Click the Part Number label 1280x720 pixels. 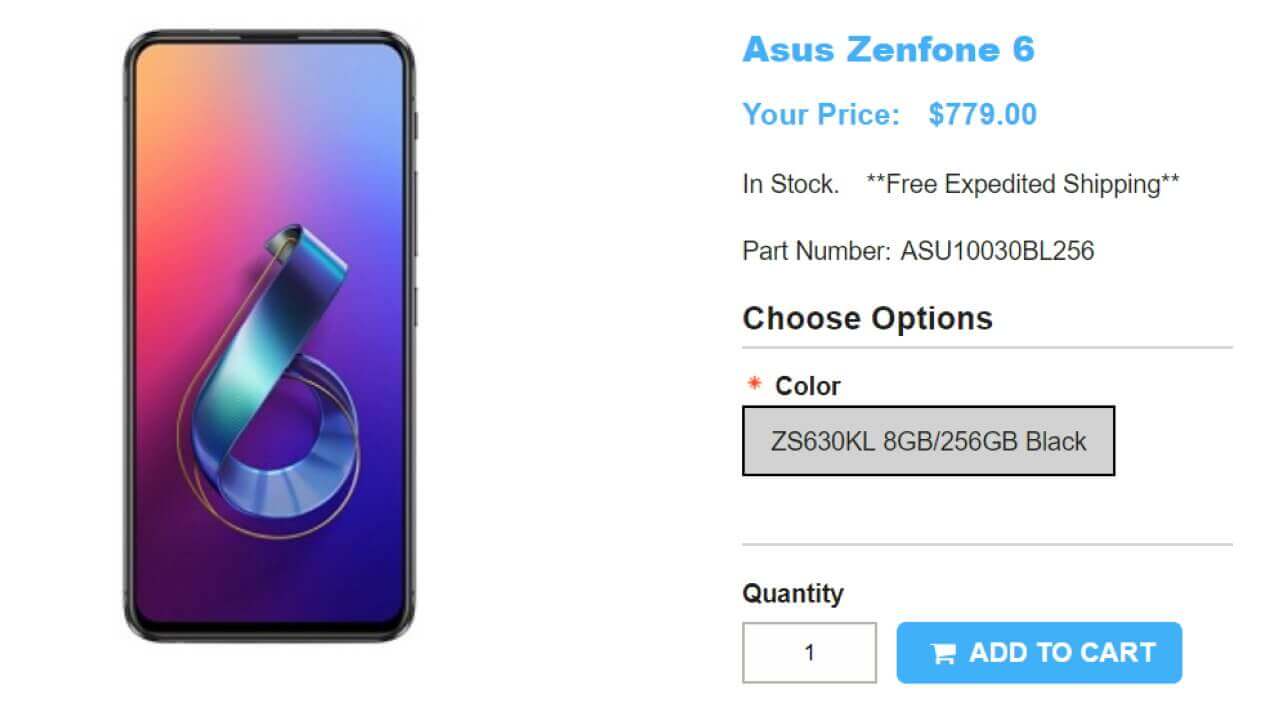click(x=815, y=250)
